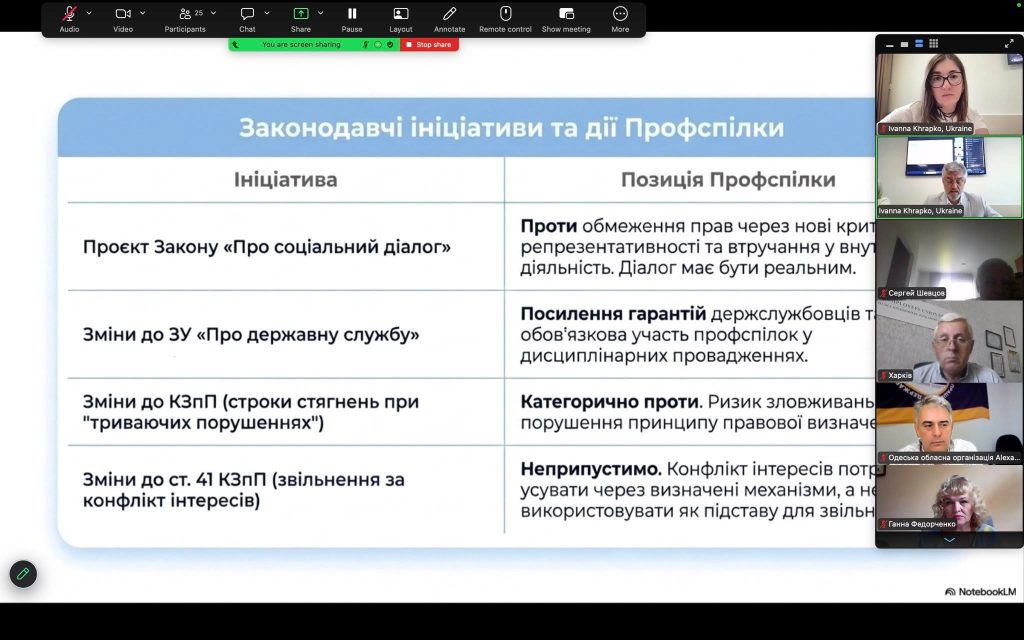Screen dimensions: 1024x640
Task: Open audio options caret next to Audio
Action: pos(89,13)
